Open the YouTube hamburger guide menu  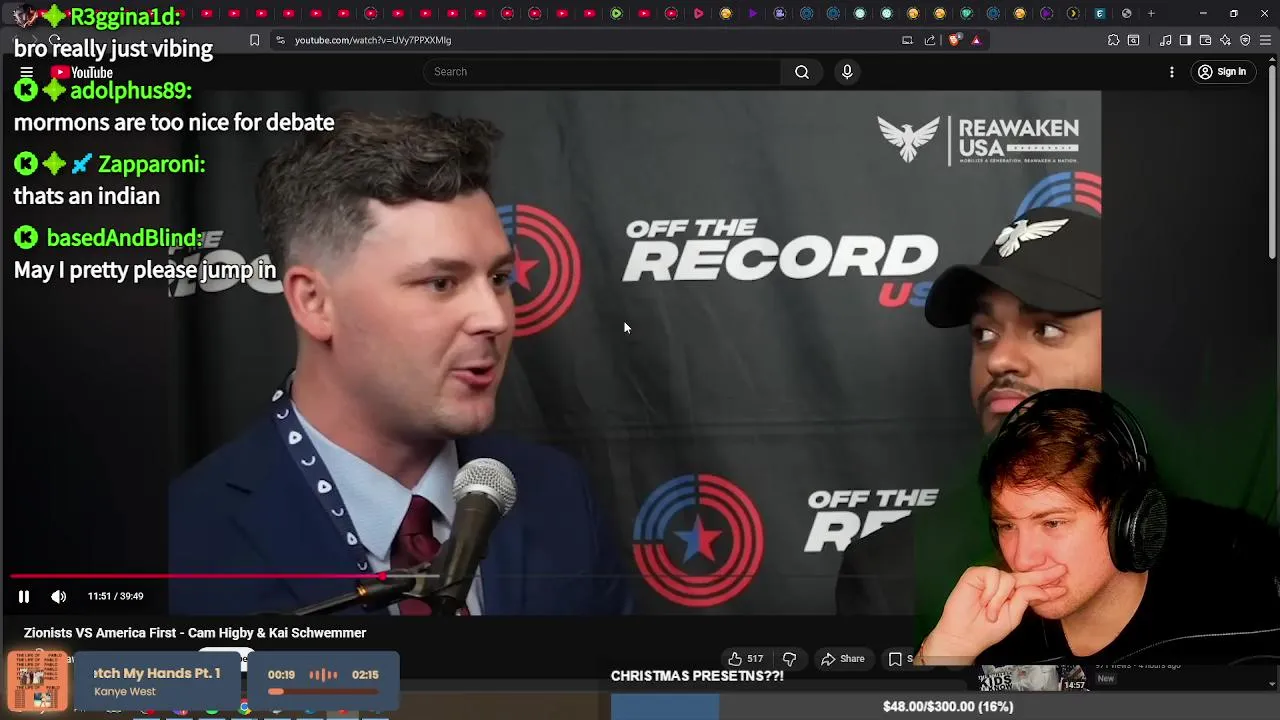(27, 72)
